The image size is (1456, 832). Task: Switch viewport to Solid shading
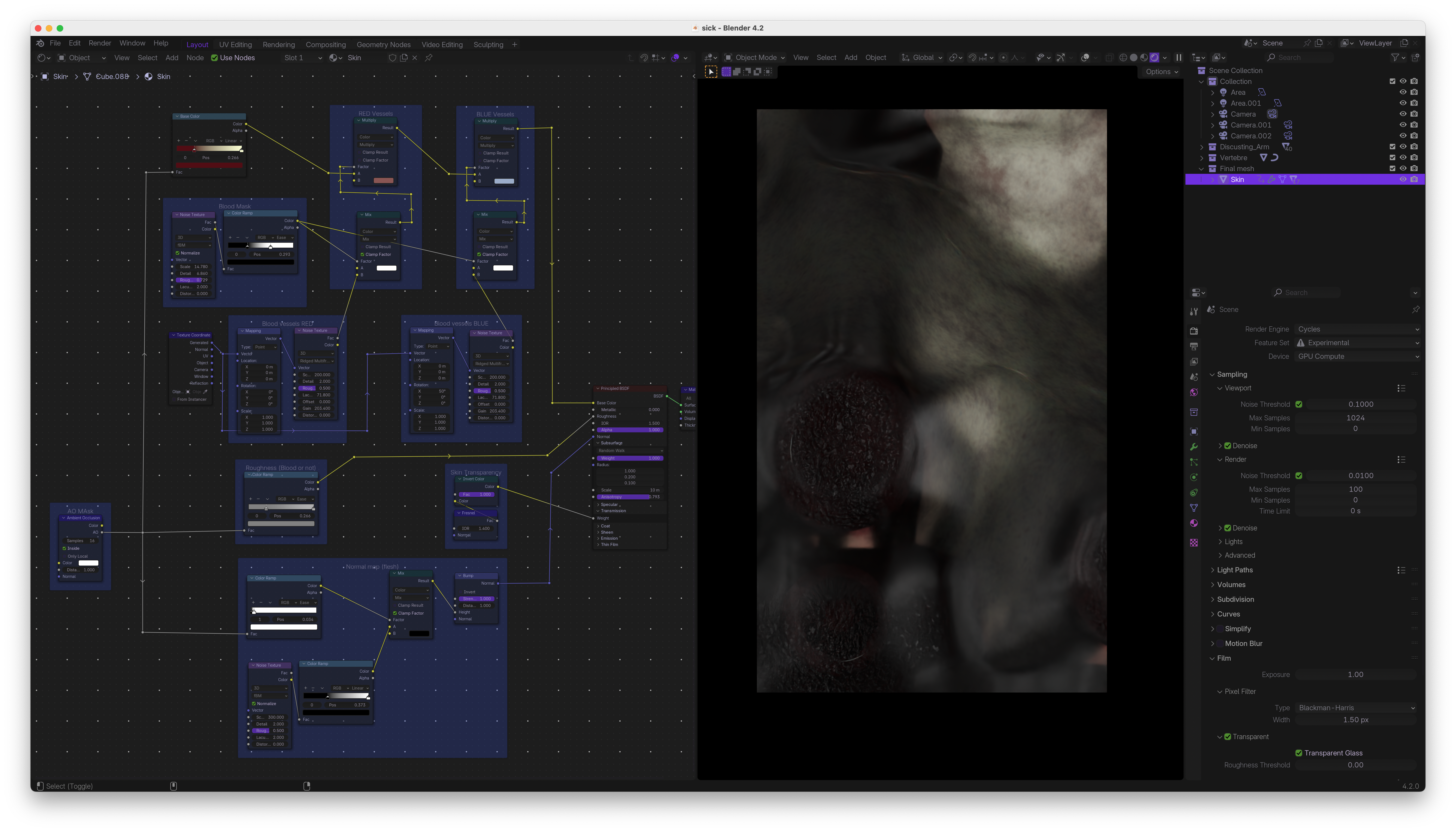point(1134,58)
